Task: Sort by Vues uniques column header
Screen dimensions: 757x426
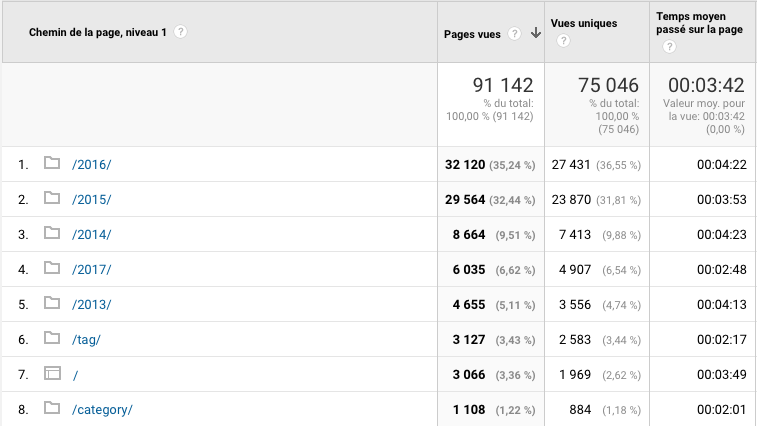Action: (583, 23)
